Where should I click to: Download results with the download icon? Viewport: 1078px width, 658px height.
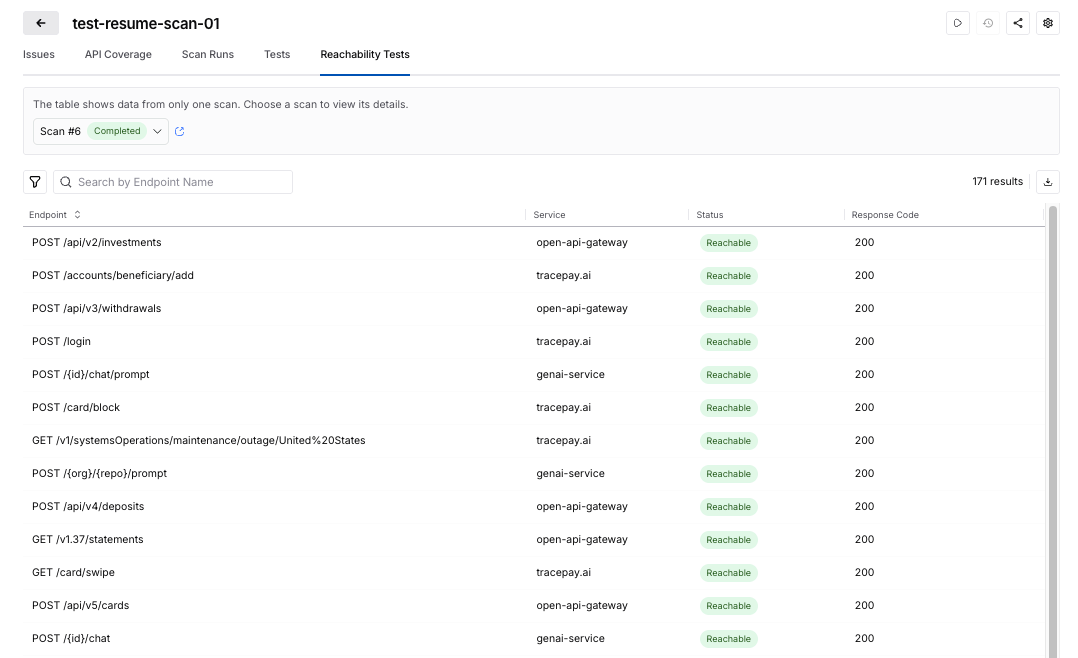point(1048,182)
